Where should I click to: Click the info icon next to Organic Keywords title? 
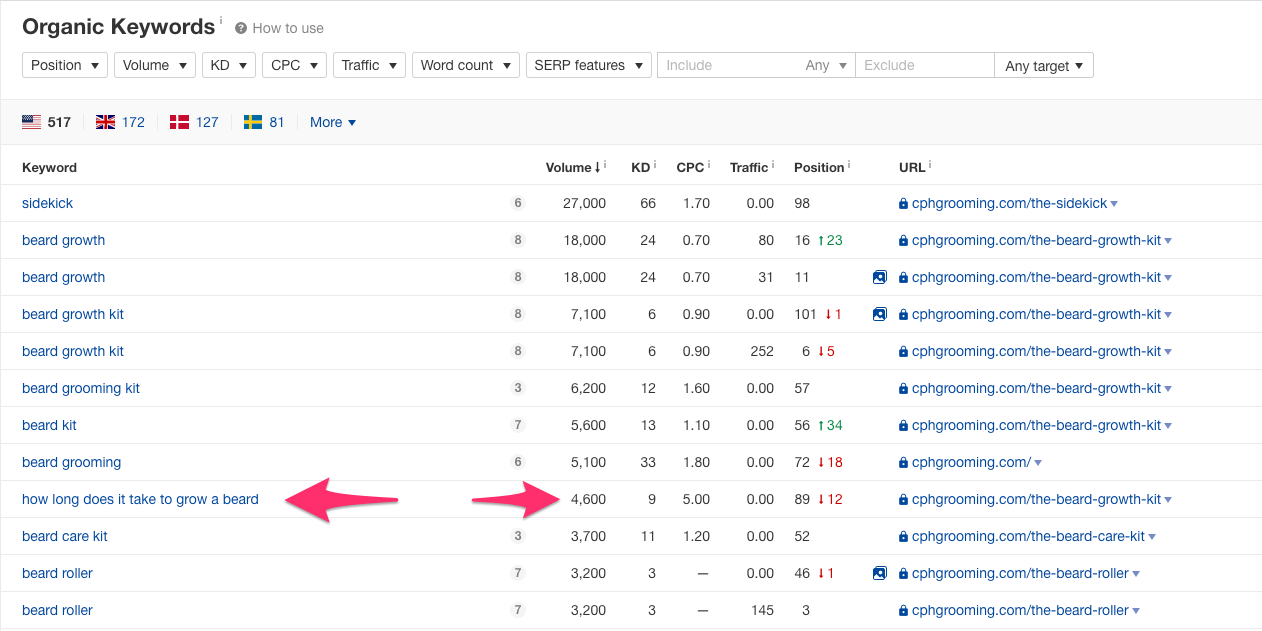coord(221,20)
